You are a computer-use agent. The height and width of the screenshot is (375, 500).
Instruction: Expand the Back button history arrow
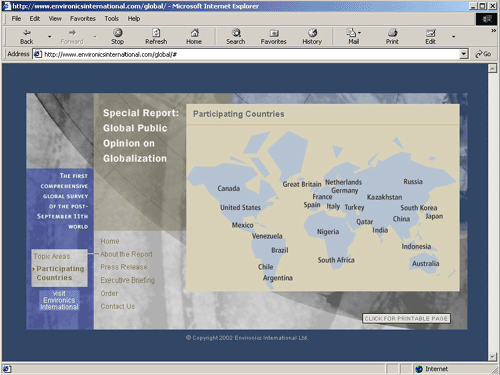click(x=50, y=36)
